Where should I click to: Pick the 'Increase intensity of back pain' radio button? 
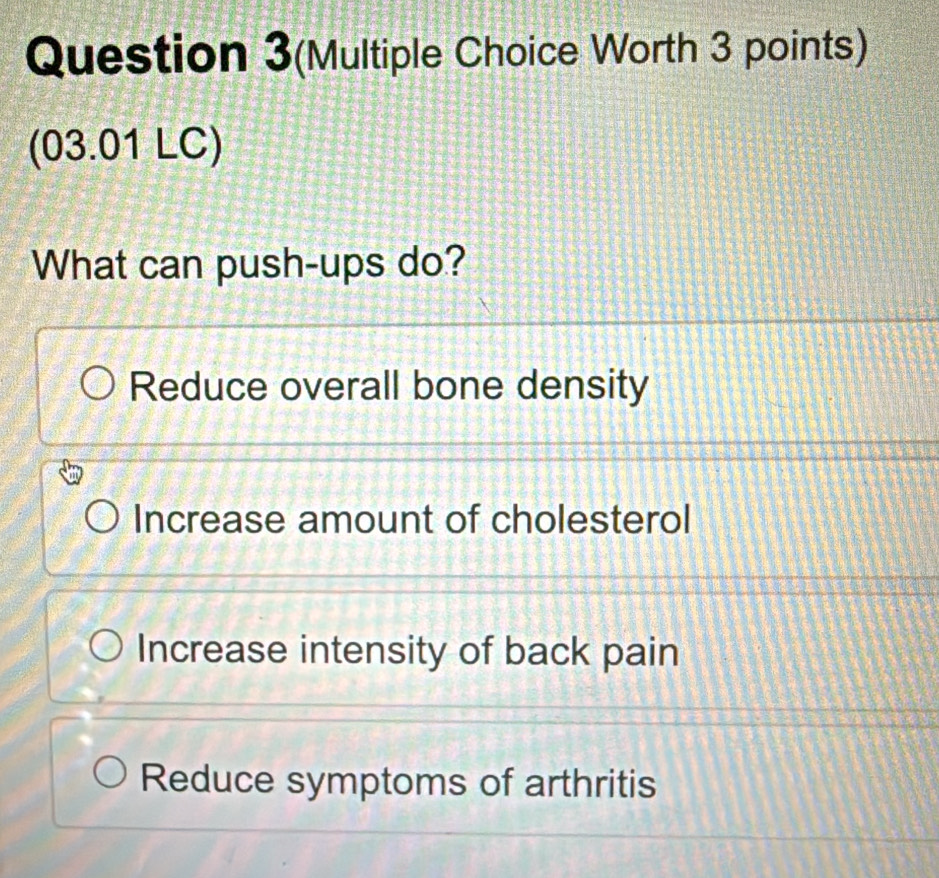coord(109,648)
